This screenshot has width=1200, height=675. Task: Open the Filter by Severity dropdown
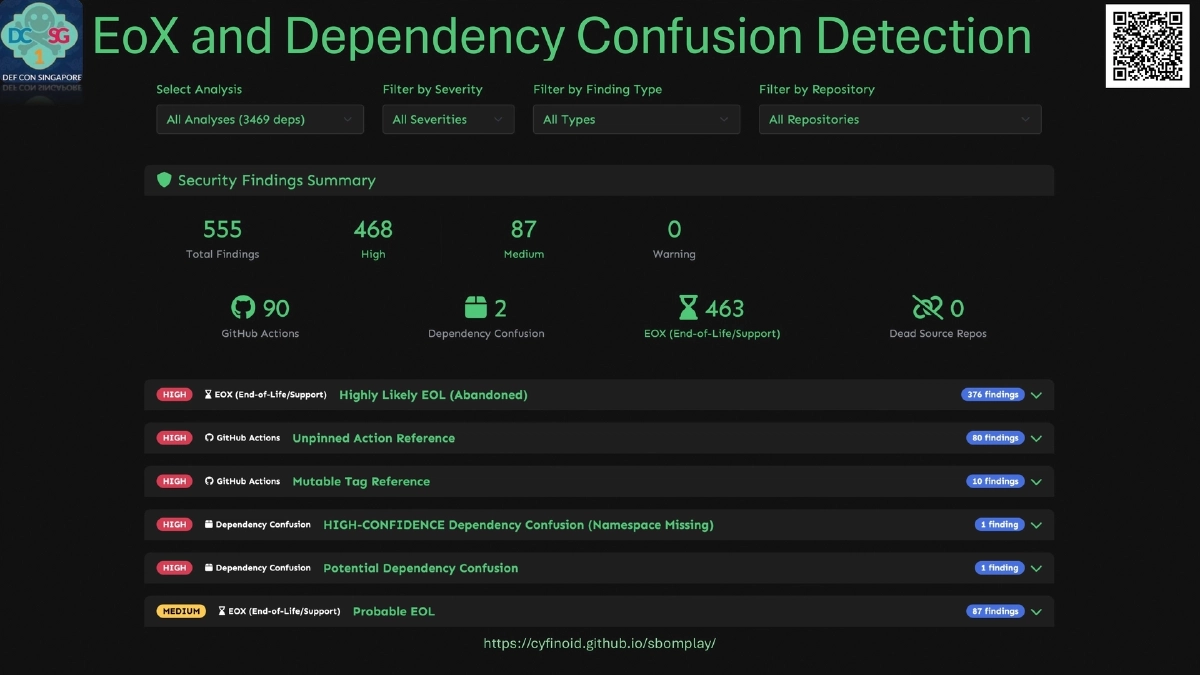click(x=448, y=118)
